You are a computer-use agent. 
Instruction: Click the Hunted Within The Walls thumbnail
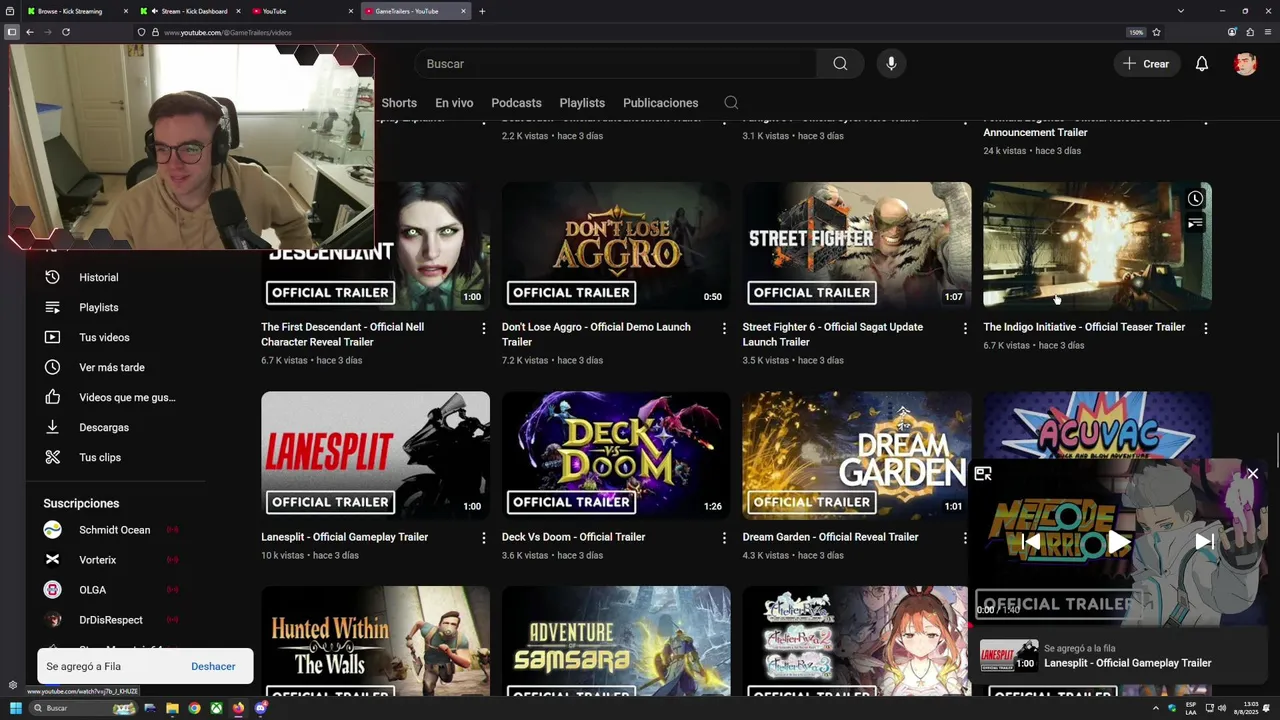pyautogui.click(x=375, y=641)
